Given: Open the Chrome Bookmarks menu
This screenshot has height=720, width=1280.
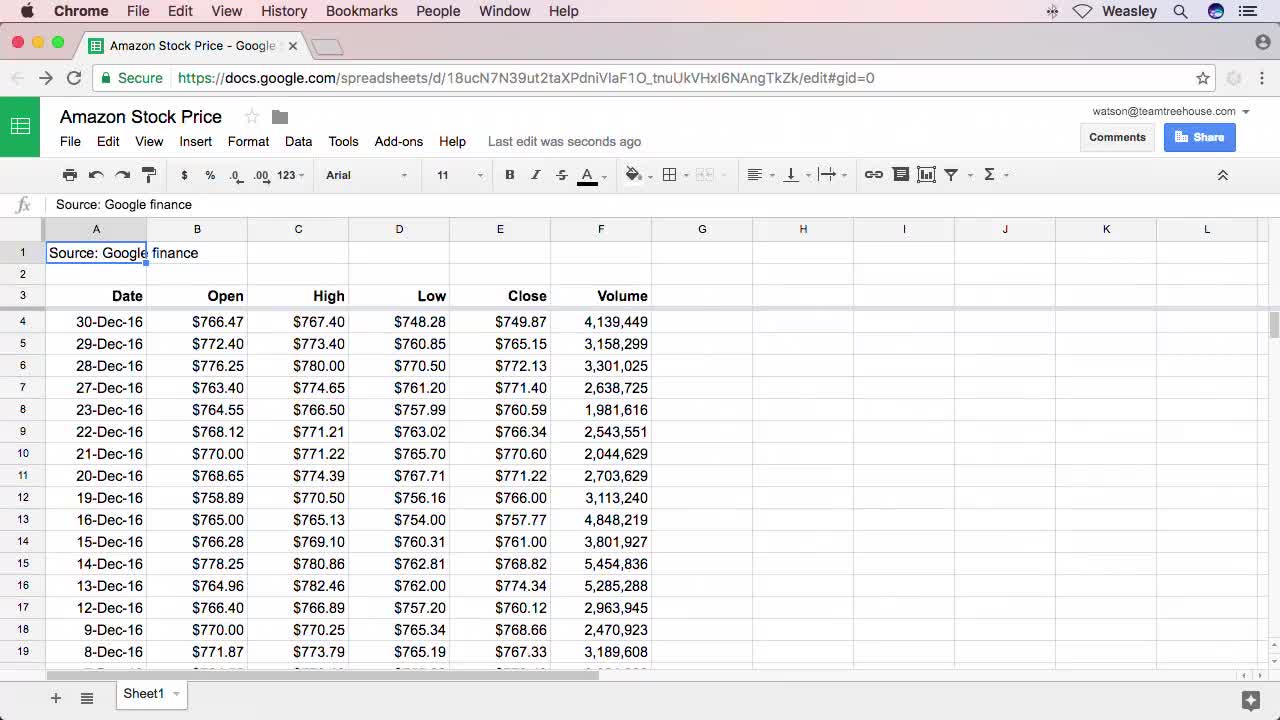Looking at the screenshot, I should click(362, 11).
